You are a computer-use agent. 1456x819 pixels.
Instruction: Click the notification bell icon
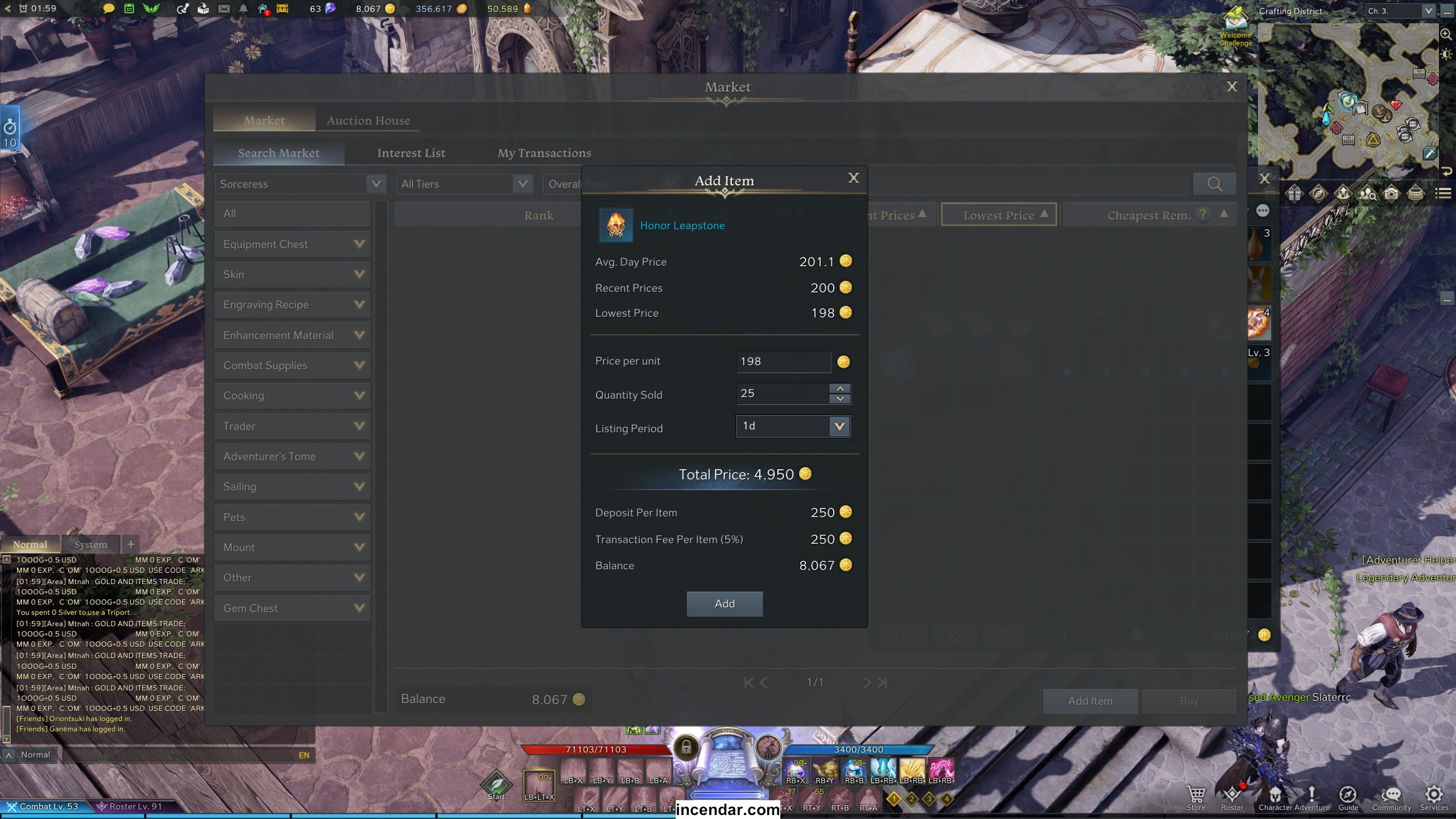(x=243, y=9)
